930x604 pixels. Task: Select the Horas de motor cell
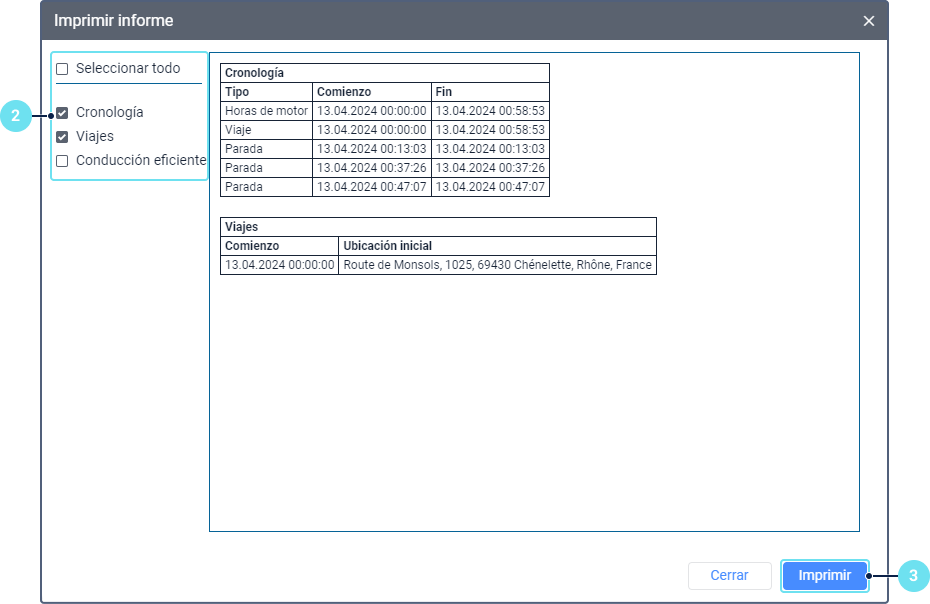(266, 111)
